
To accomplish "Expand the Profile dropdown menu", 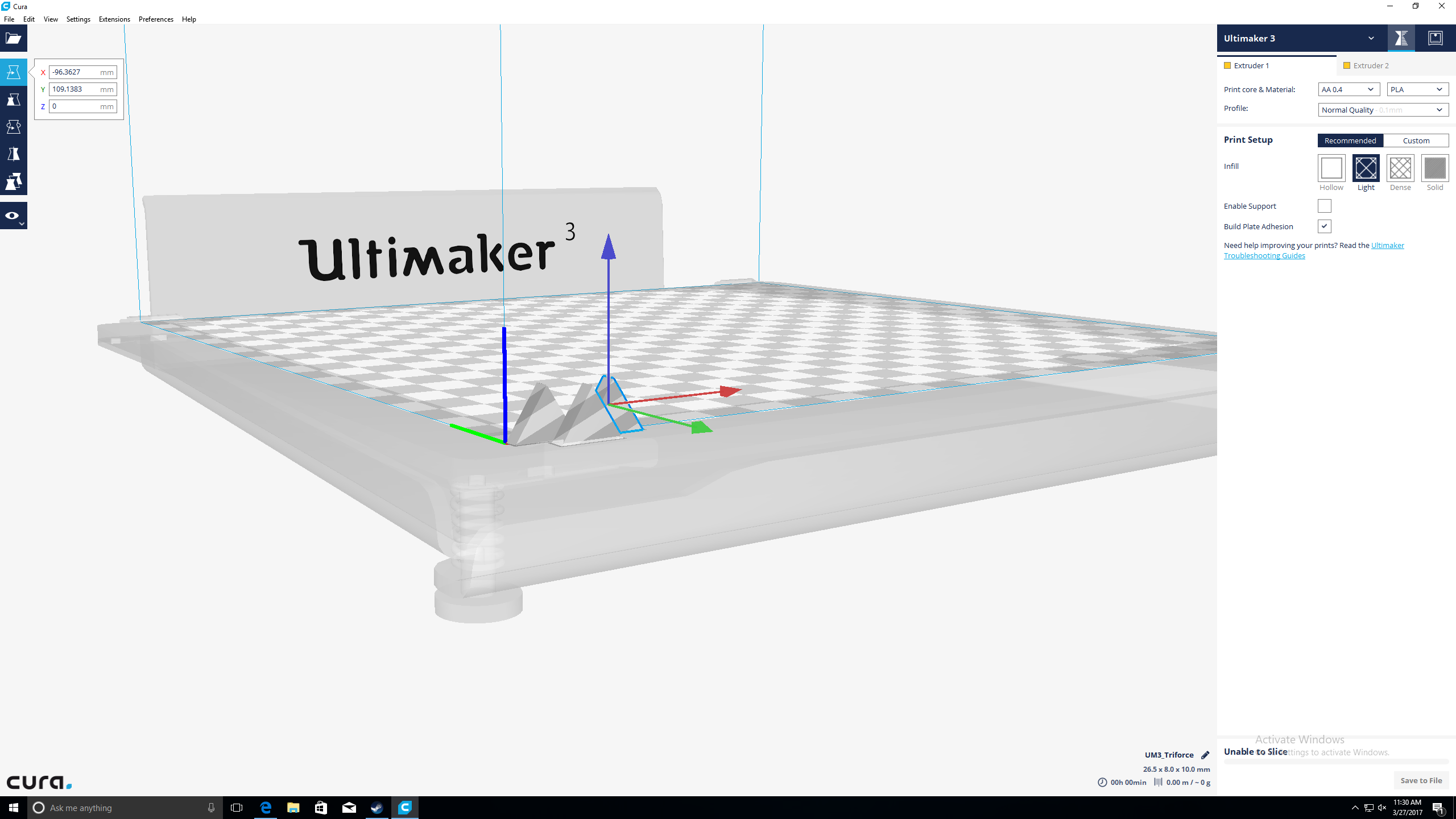I will tap(1382, 109).
